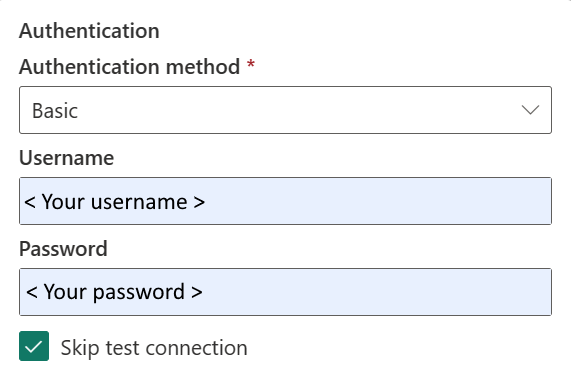Image resolution: width=571 pixels, height=372 pixels.
Task: Uncheck the Skip test connection checkbox
Action: (x=34, y=346)
